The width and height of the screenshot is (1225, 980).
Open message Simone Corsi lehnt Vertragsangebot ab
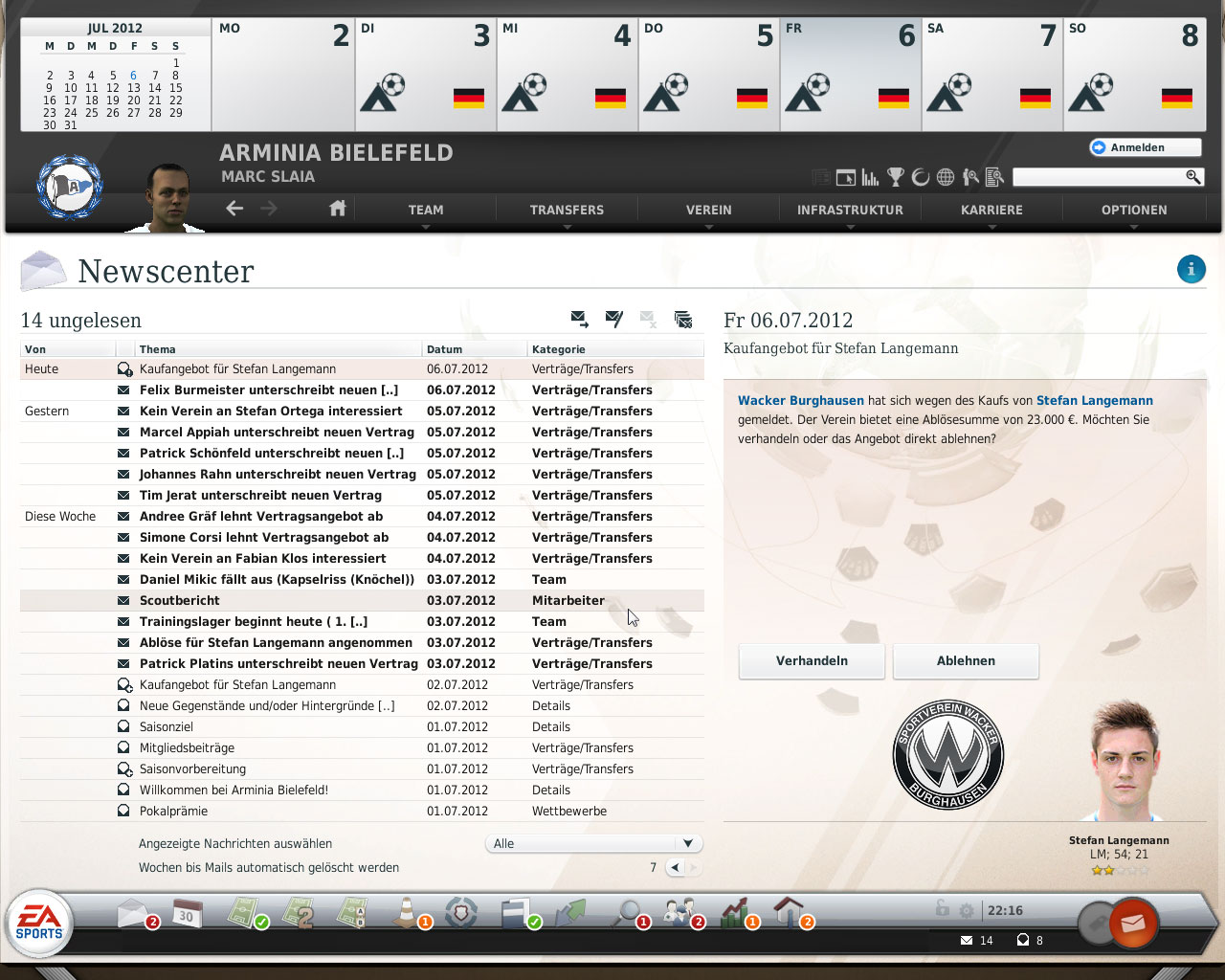(x=362, y=537)
